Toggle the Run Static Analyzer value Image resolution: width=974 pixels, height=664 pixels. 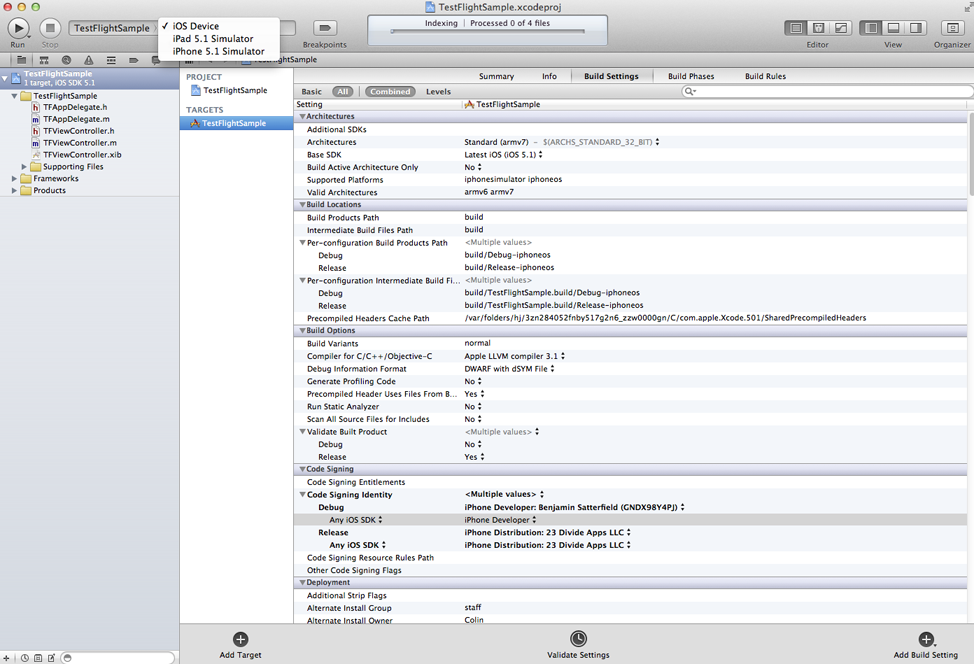[x=473, y=407]
